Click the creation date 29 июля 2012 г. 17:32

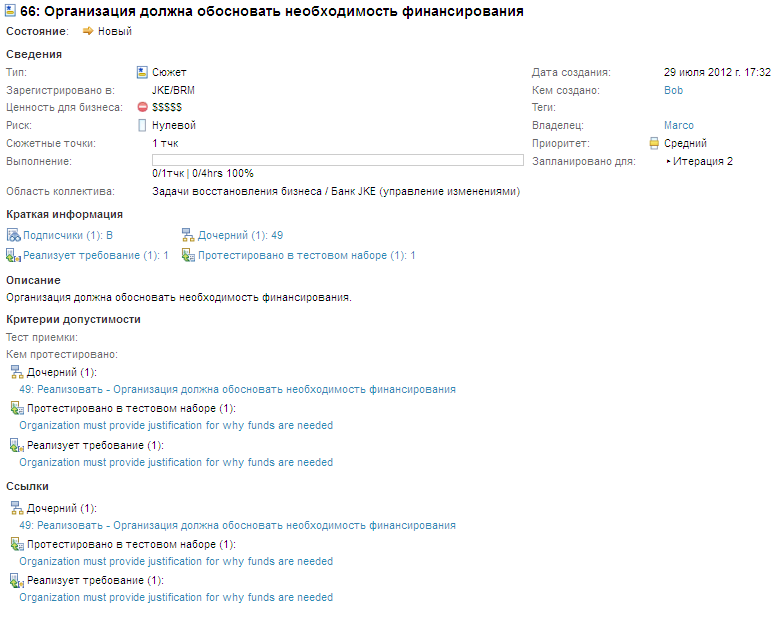click(717, 72)
